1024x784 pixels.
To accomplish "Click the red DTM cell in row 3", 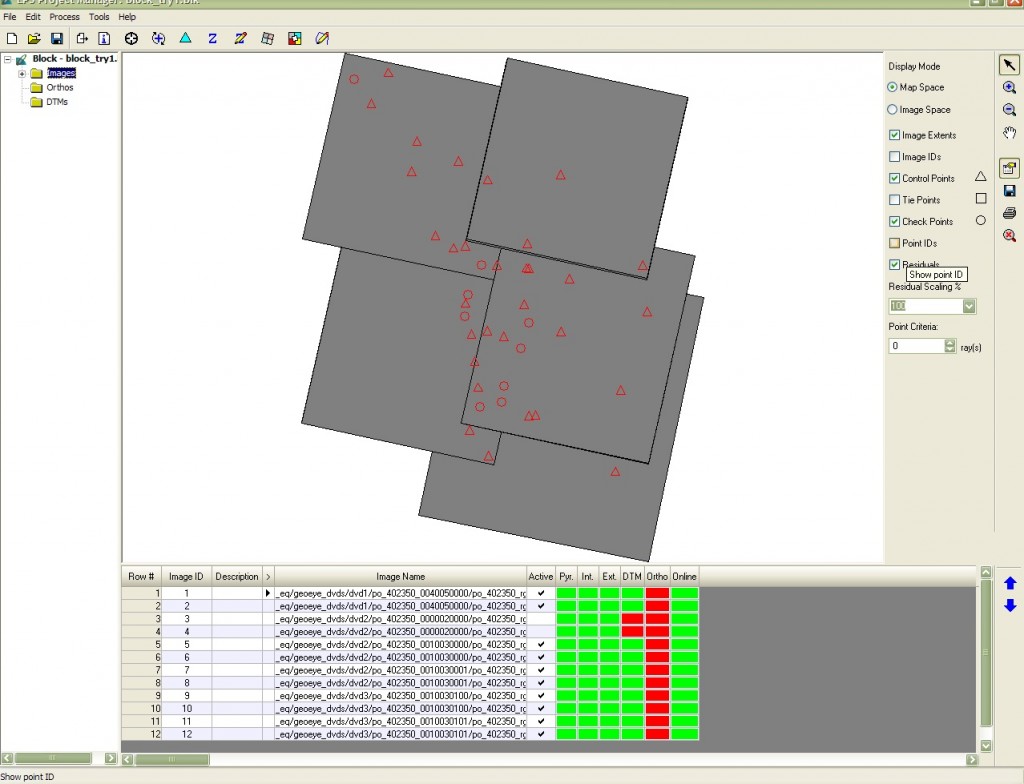I will (x=632, y=619).
